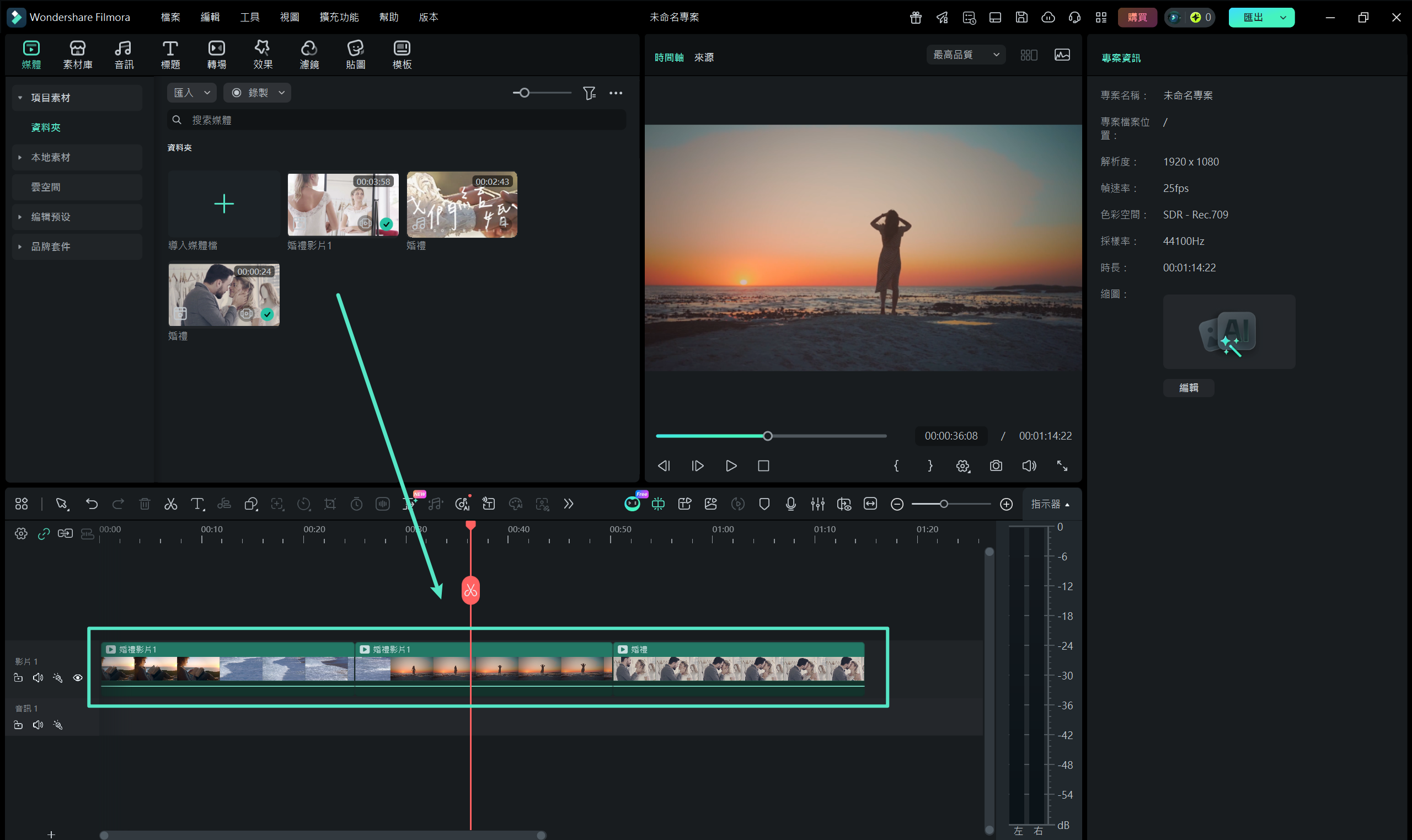Take a snapshot with the camera icon

[x=996, y=466]
